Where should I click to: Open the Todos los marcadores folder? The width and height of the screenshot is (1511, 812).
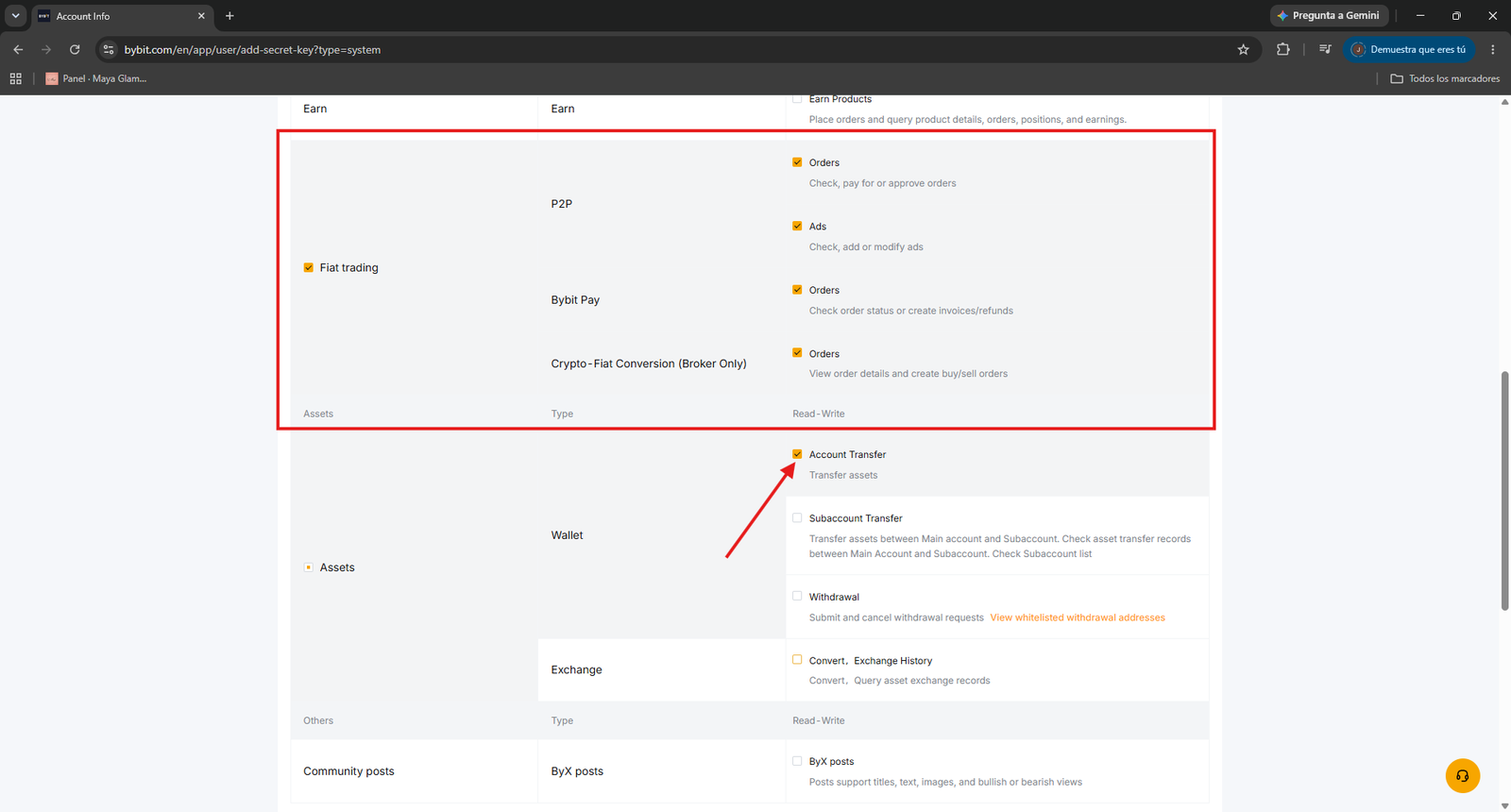pos(1445,78)
